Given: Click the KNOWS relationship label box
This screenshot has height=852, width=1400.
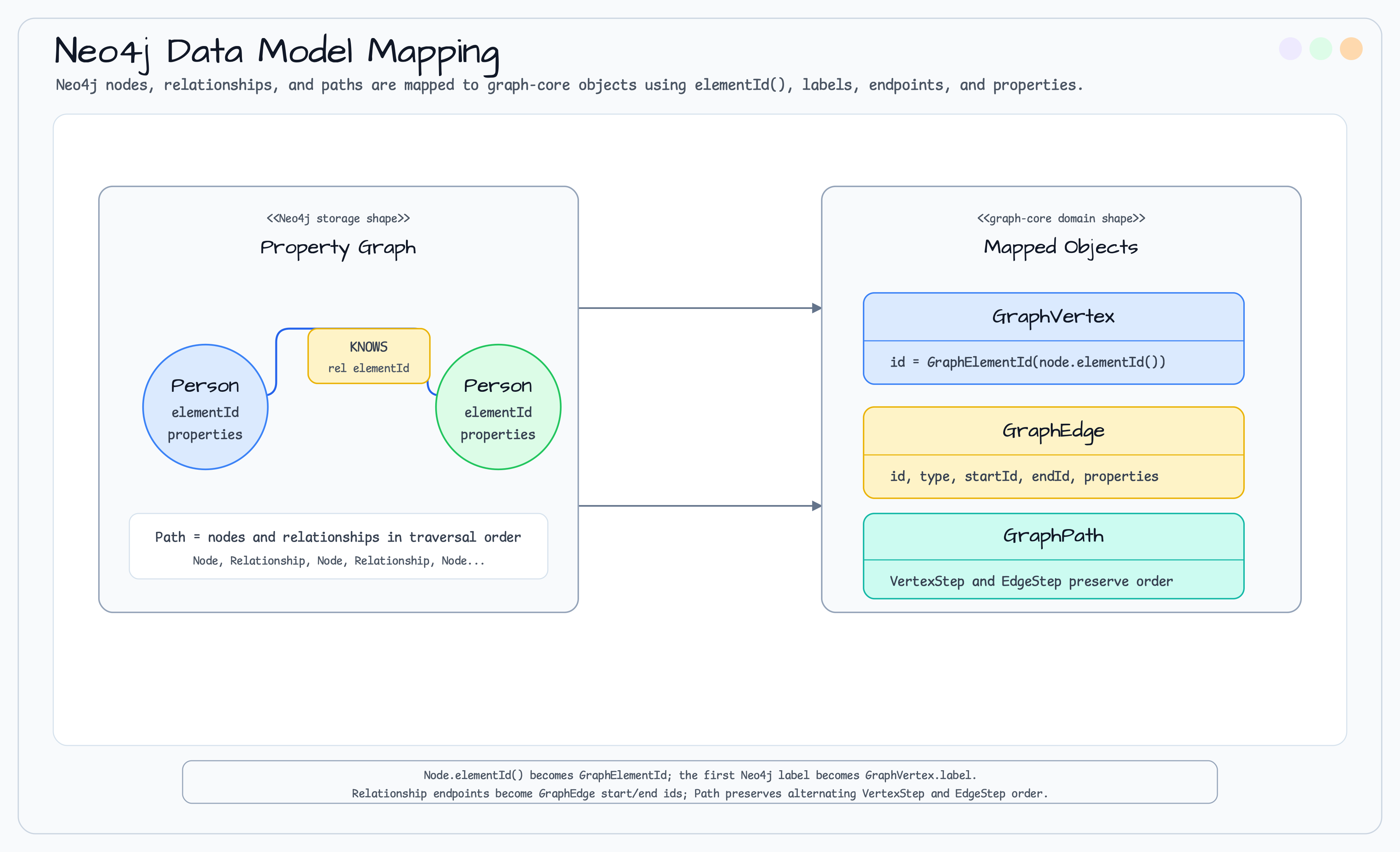Looking at the screenshot, I should pyautogui.click(x=369, y=356).
